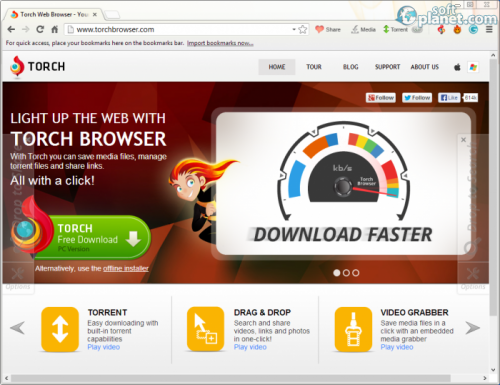Open the Media grabber toolbar button
Viewport: 500px width, 385px height.
[x=363, y=29]
